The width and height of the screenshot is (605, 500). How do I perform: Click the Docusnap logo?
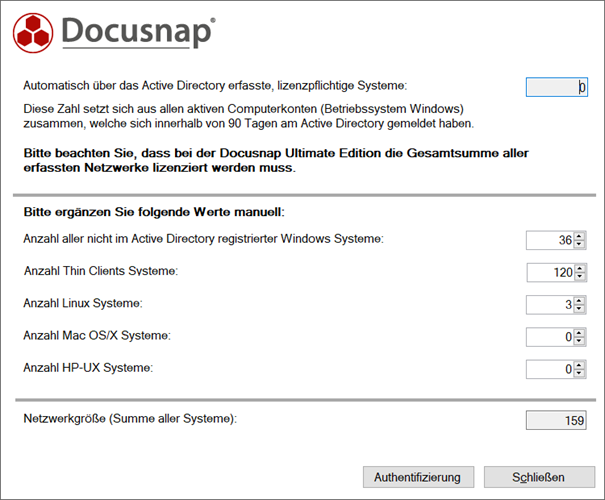point(114,33)
